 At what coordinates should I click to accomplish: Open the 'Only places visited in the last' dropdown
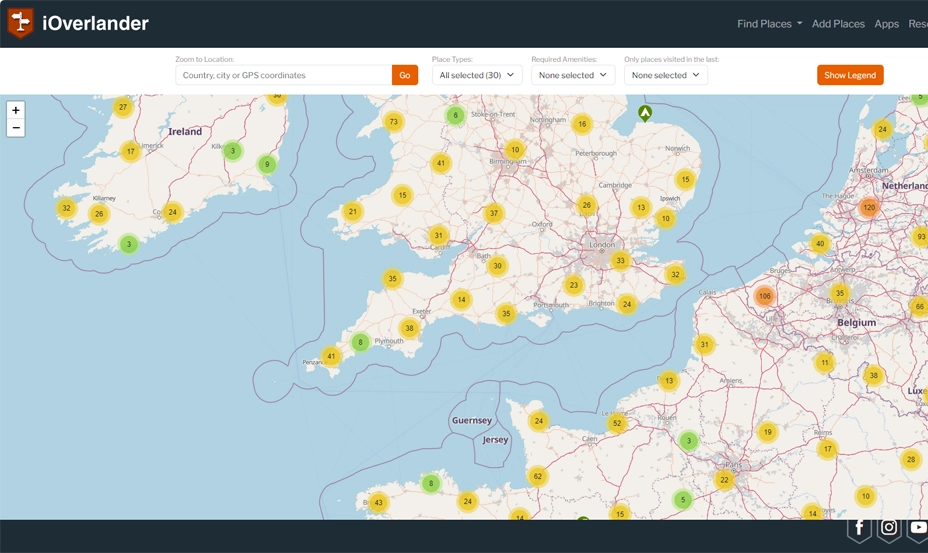pos(666,75)
